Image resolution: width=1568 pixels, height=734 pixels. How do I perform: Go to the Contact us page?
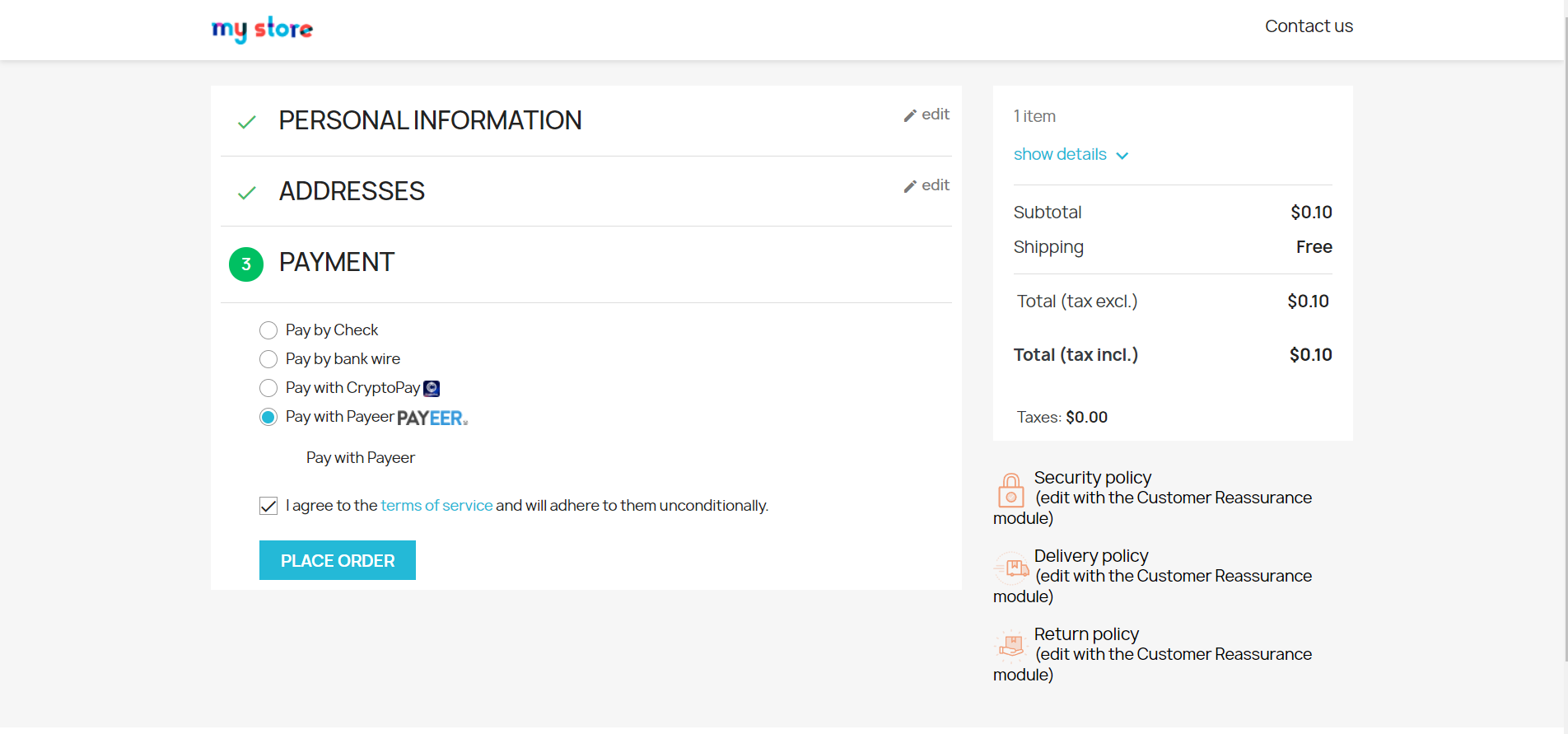coord(1309,26)
